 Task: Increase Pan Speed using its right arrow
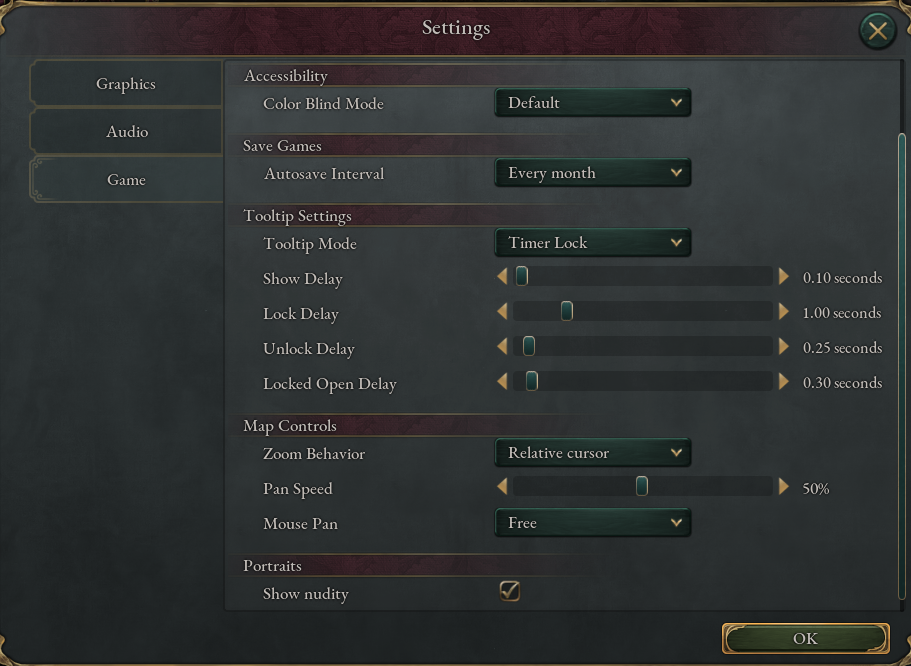tap(784, 486)
